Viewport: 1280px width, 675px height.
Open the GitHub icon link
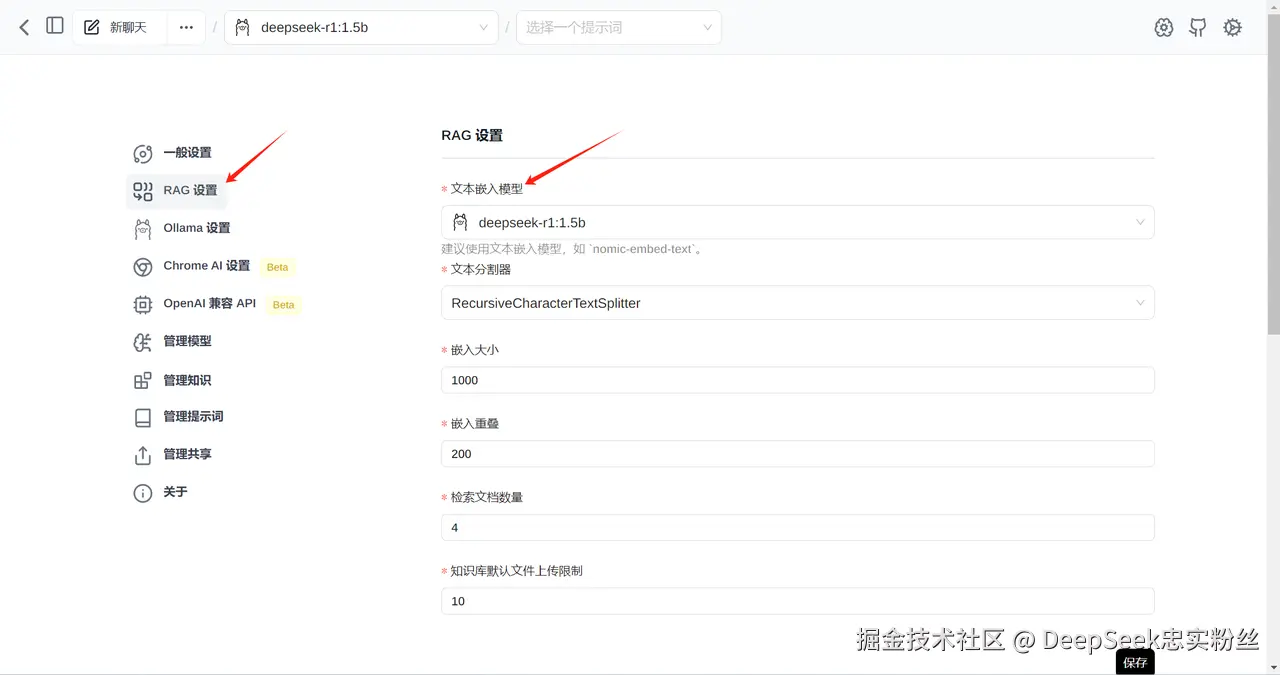click(x=1198, y=28)
